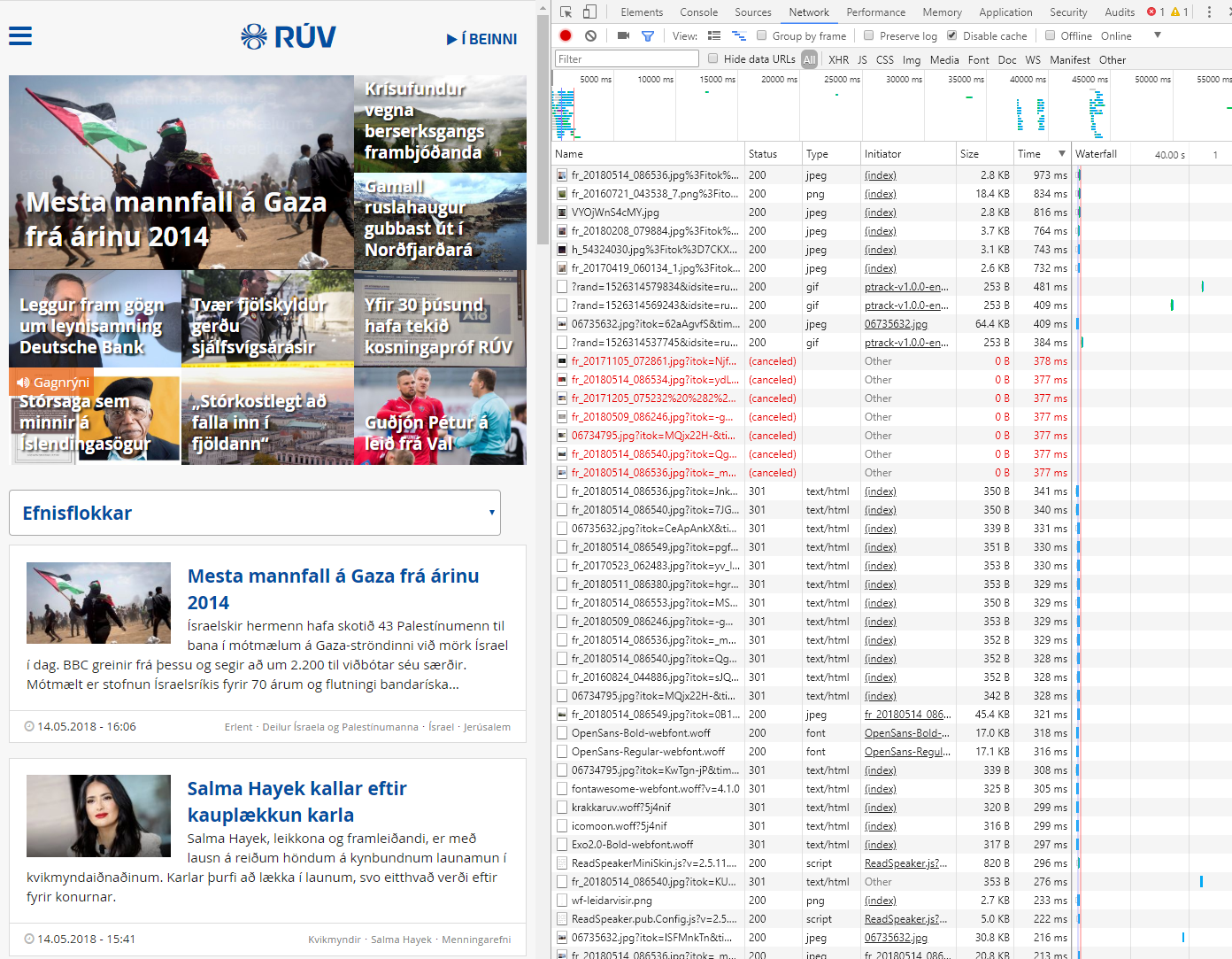Click the capture screenshots camera icon
Screen dimensions: 1232x959
[x=623, y=36]
